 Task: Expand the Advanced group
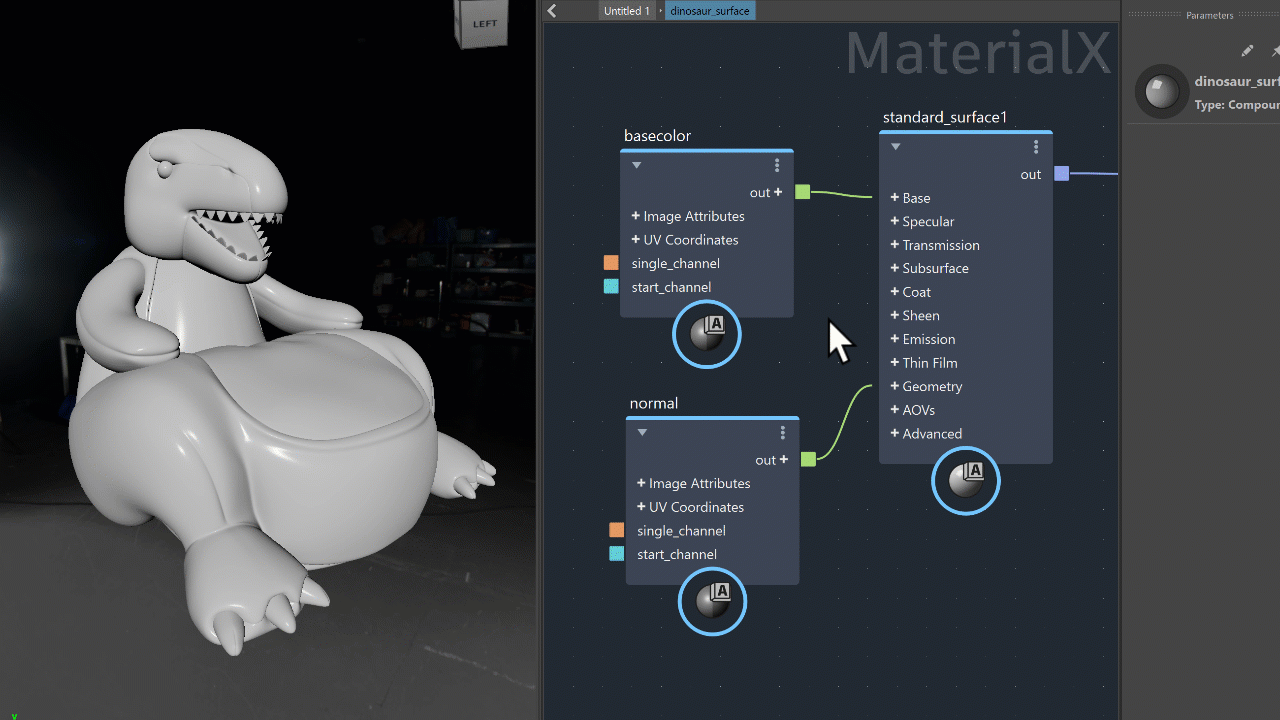[895, 433]
